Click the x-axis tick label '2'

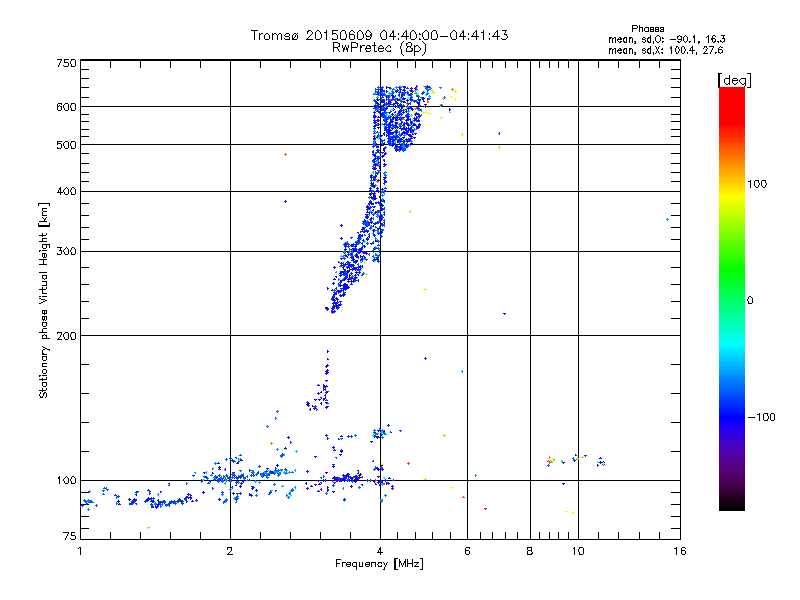[x=230, y=551]
